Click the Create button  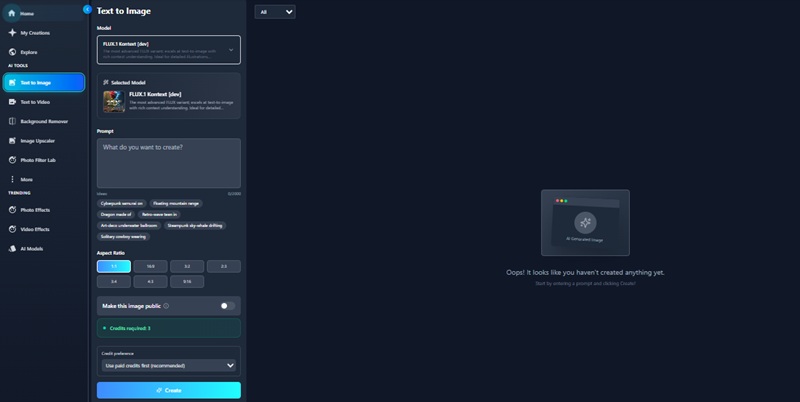pyautogui.click(x=169, y=390)
